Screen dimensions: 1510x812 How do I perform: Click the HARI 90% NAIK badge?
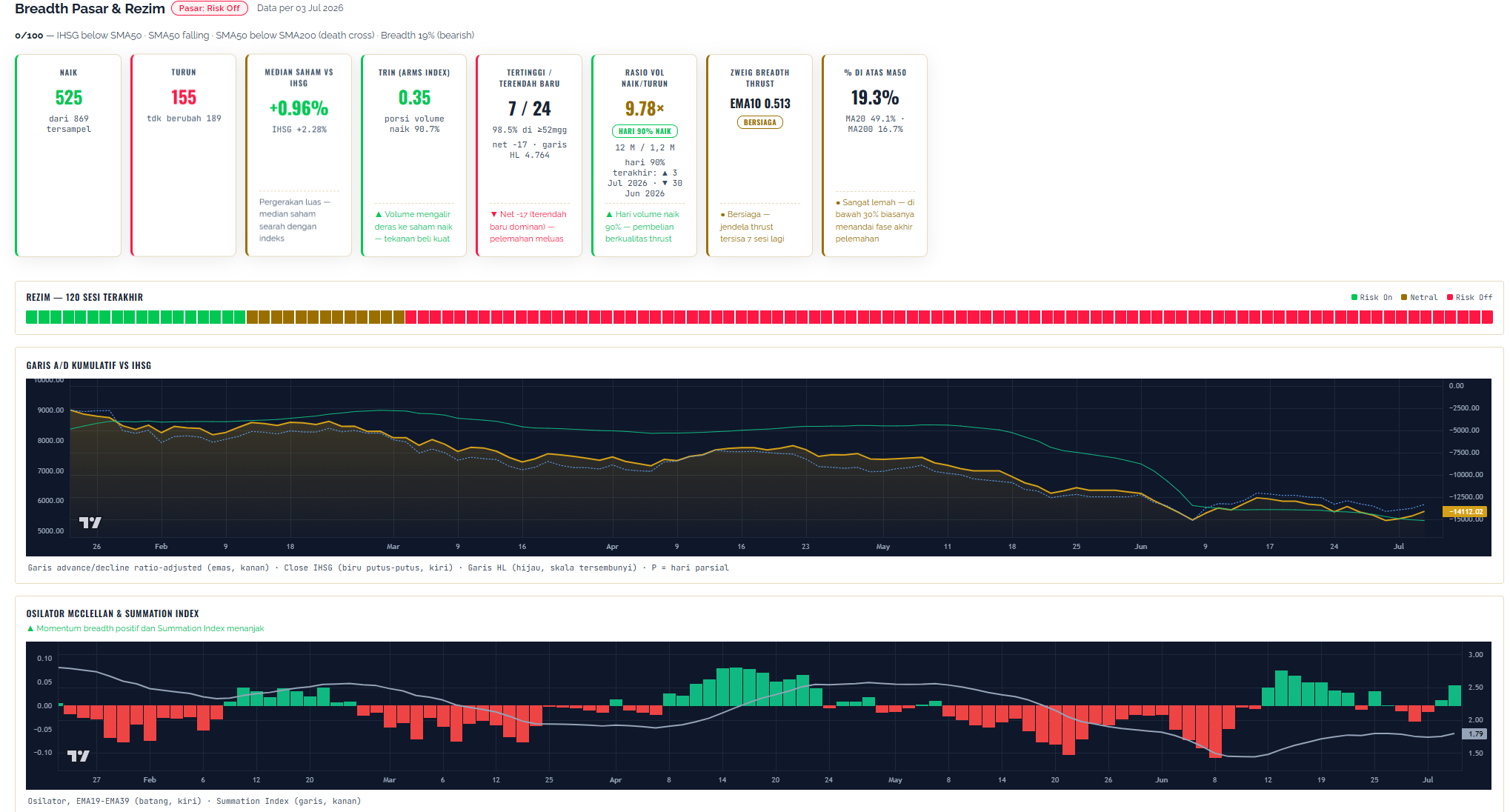pyautogui.click(x=645, y=131)
